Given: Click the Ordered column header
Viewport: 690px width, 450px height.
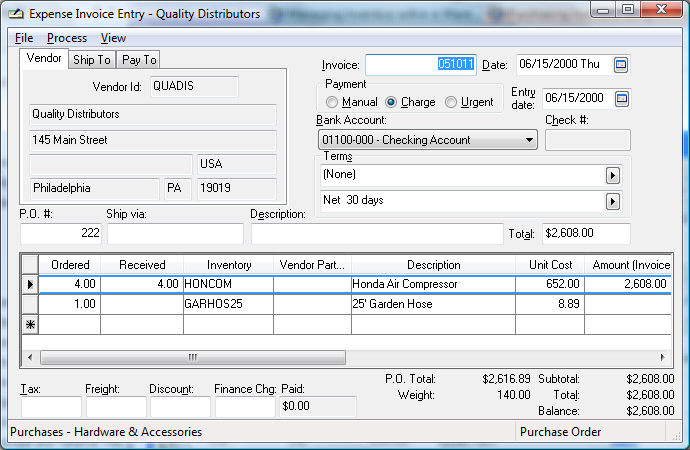Looking at the screenshot, I should point(70,265).
